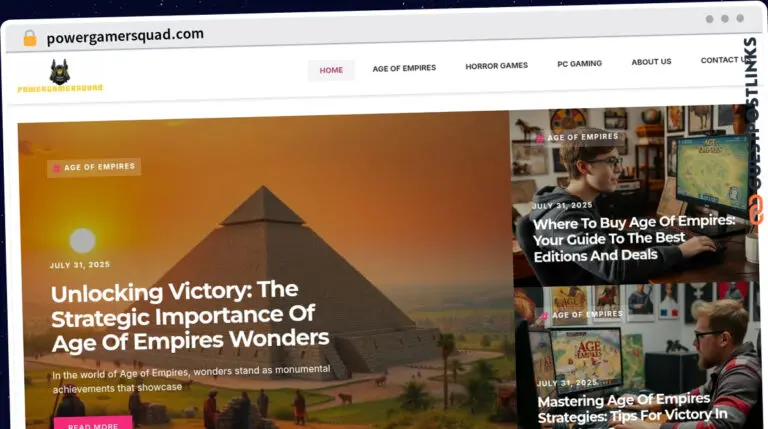Open the About Us page
The height and width of the screenshot is (429, 768).
tap(651, 62)
